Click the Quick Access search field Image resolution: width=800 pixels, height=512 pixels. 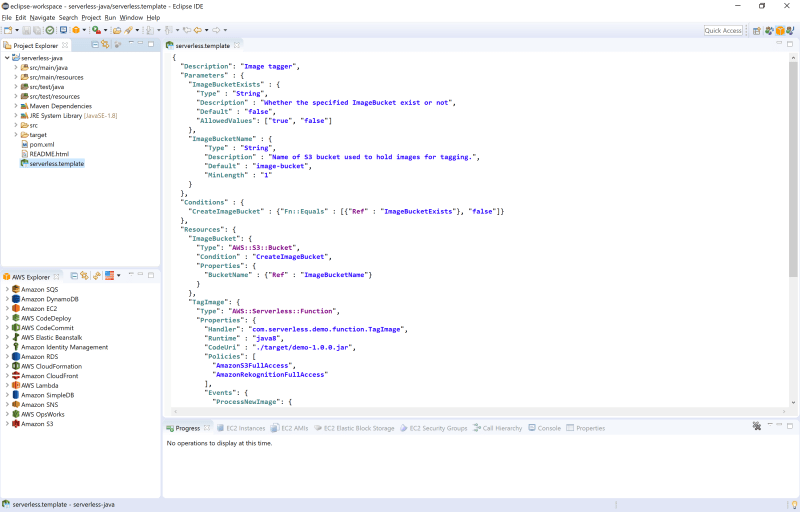[x=723, y=31]
